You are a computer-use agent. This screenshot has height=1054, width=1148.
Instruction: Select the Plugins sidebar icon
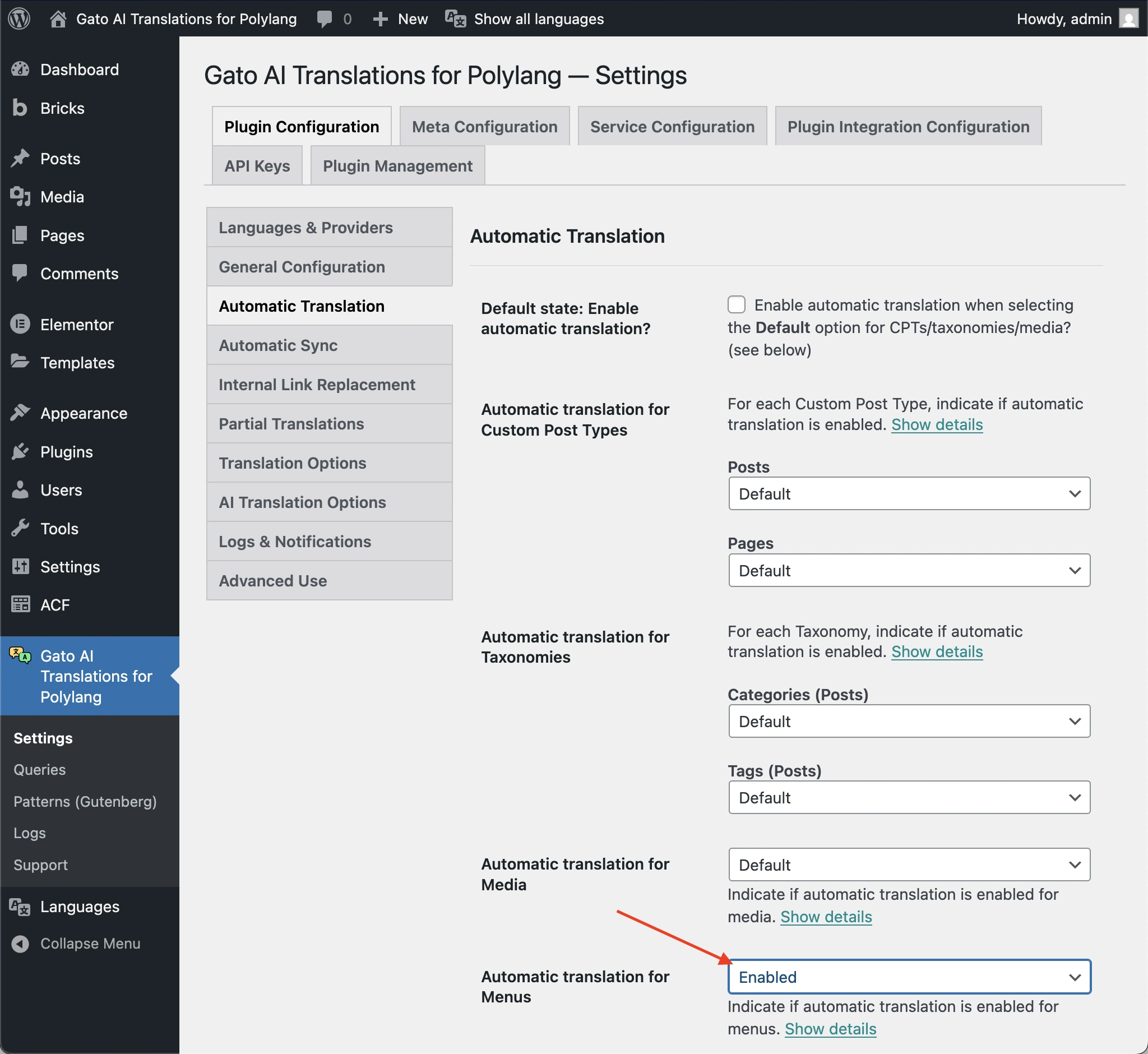21,451
